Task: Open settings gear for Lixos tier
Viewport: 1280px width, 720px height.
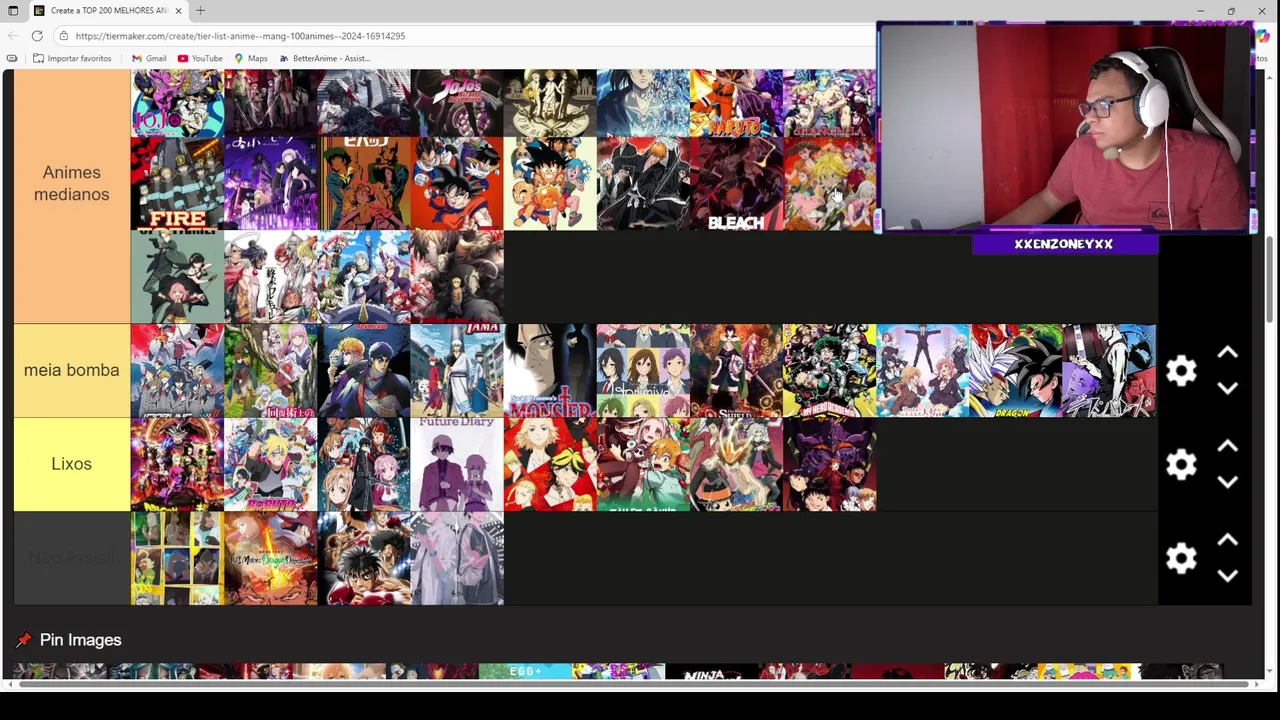Action: [x=1181, y=465]
